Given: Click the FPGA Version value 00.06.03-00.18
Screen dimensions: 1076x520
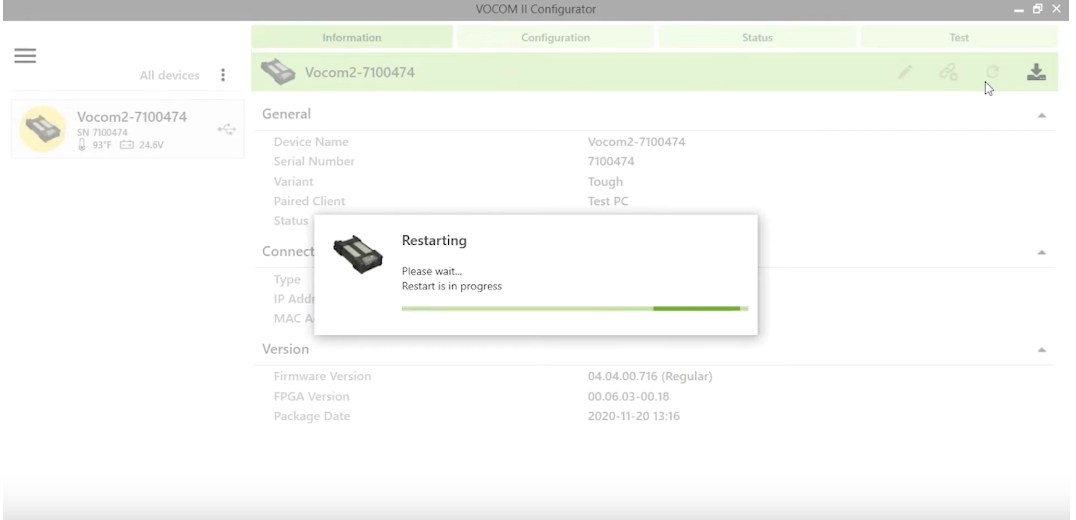Looking at the screenshot, I should pos(628,397).
